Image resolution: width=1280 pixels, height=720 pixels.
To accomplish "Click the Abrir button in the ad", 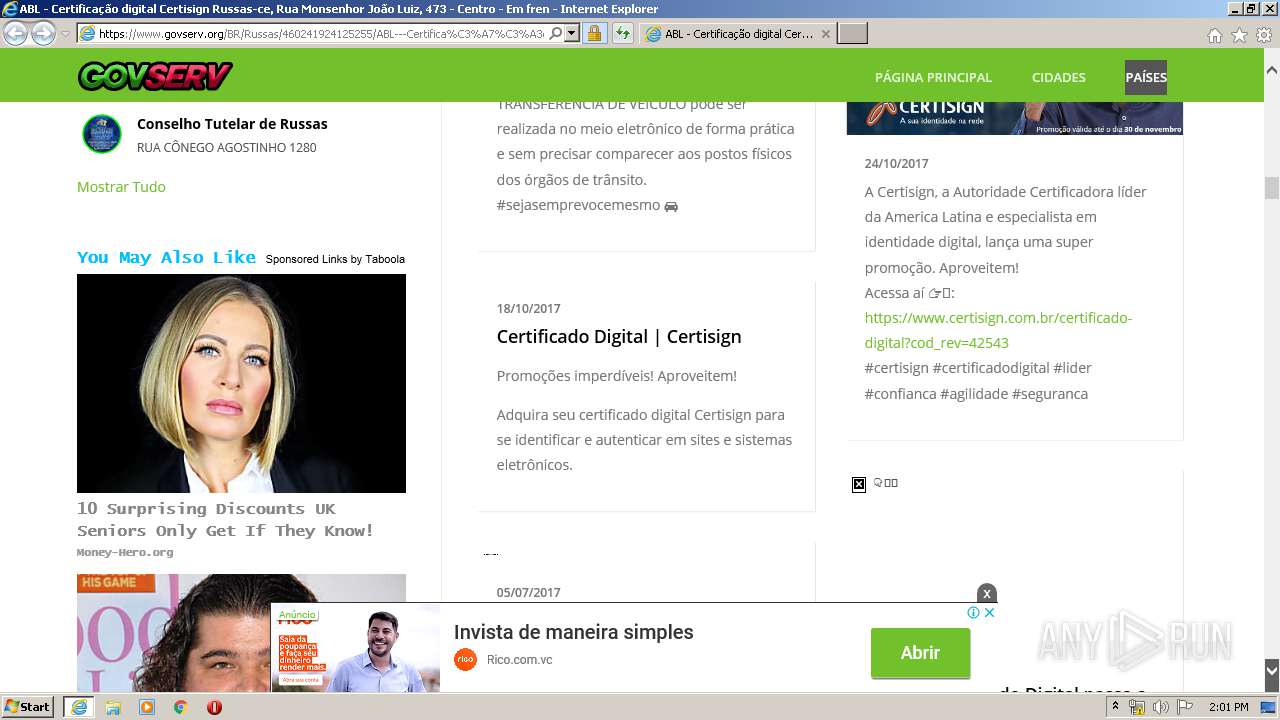I will click(920, 653).
